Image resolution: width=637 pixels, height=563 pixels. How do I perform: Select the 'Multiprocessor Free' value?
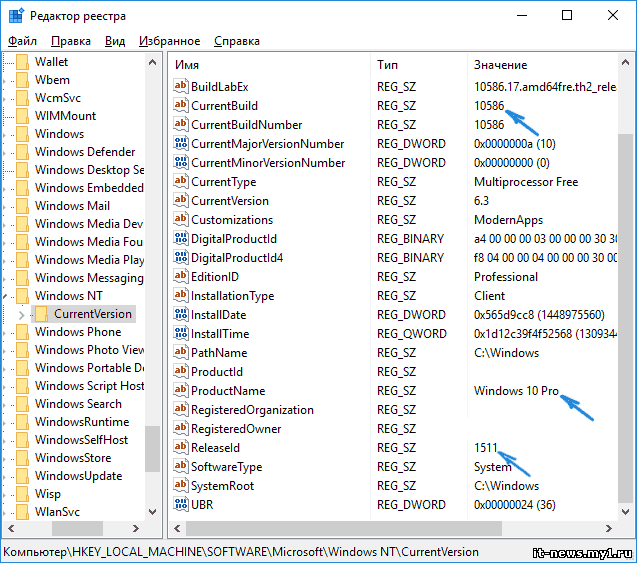(x=526, y=182)
